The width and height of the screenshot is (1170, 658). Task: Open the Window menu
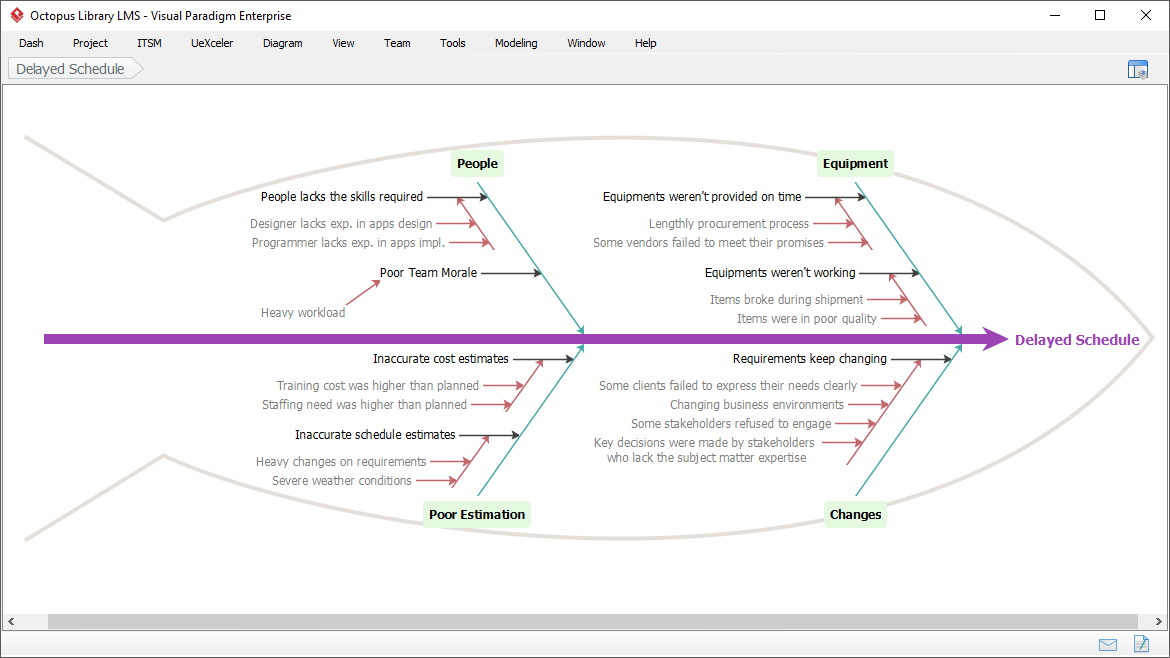(586, 43)
